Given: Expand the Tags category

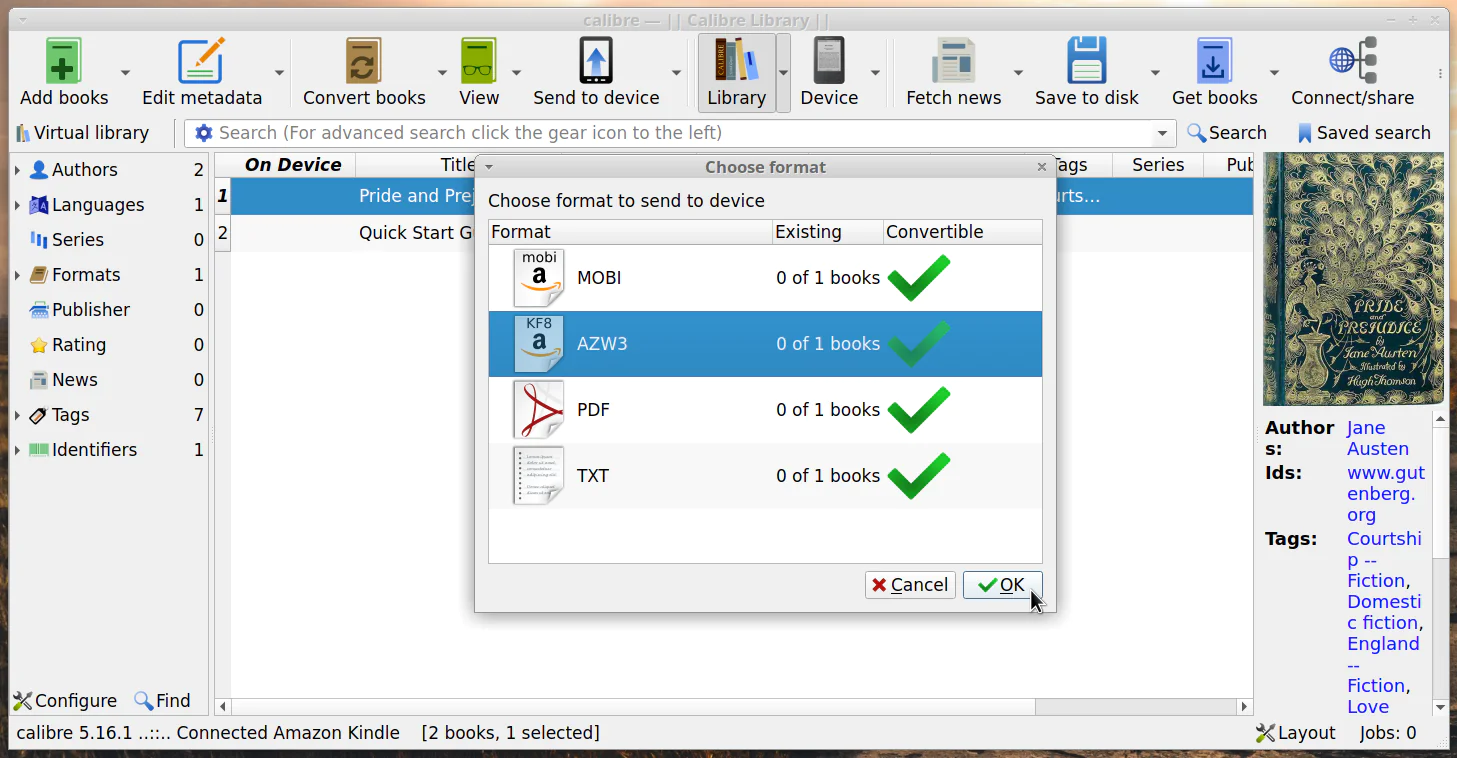Looking at the screenshot, I should [17, 415].
